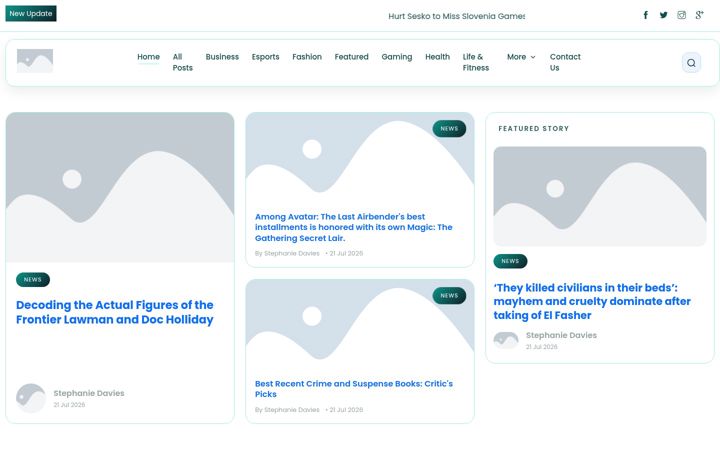Click NEWS tag on Frontier Lawman card

tap(33, 279)
